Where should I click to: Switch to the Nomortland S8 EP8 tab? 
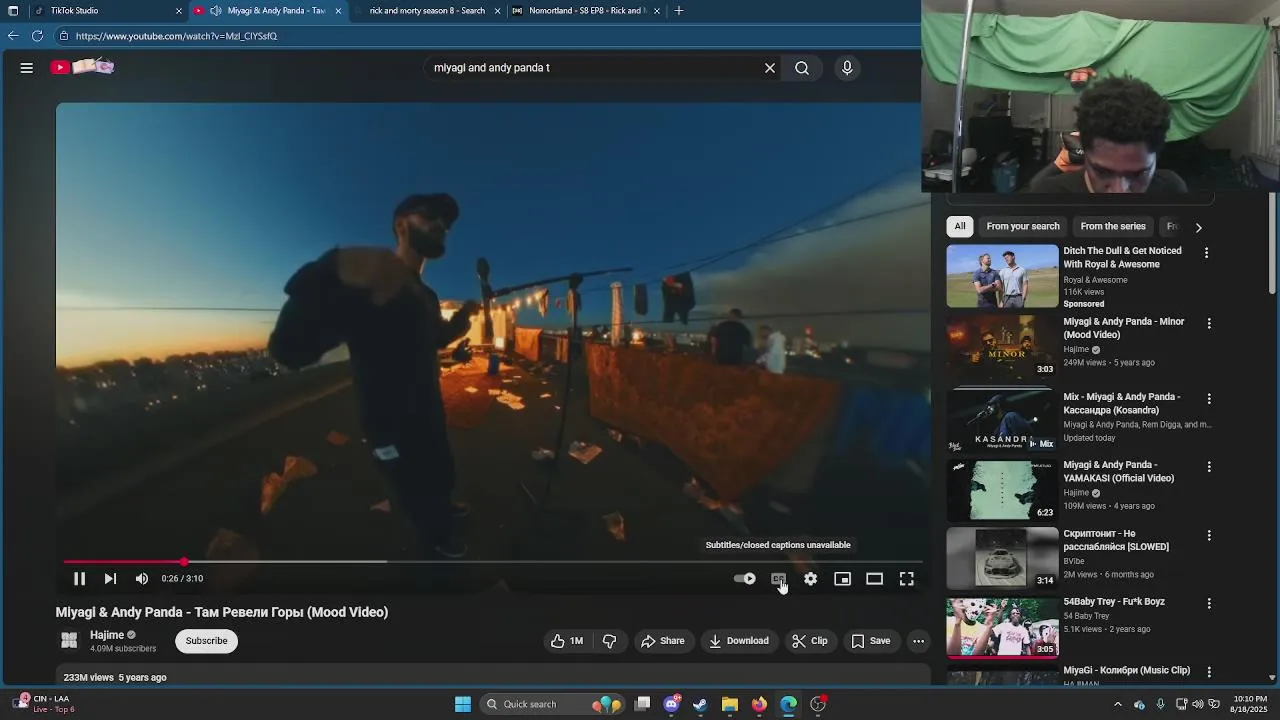pos(586,11)
